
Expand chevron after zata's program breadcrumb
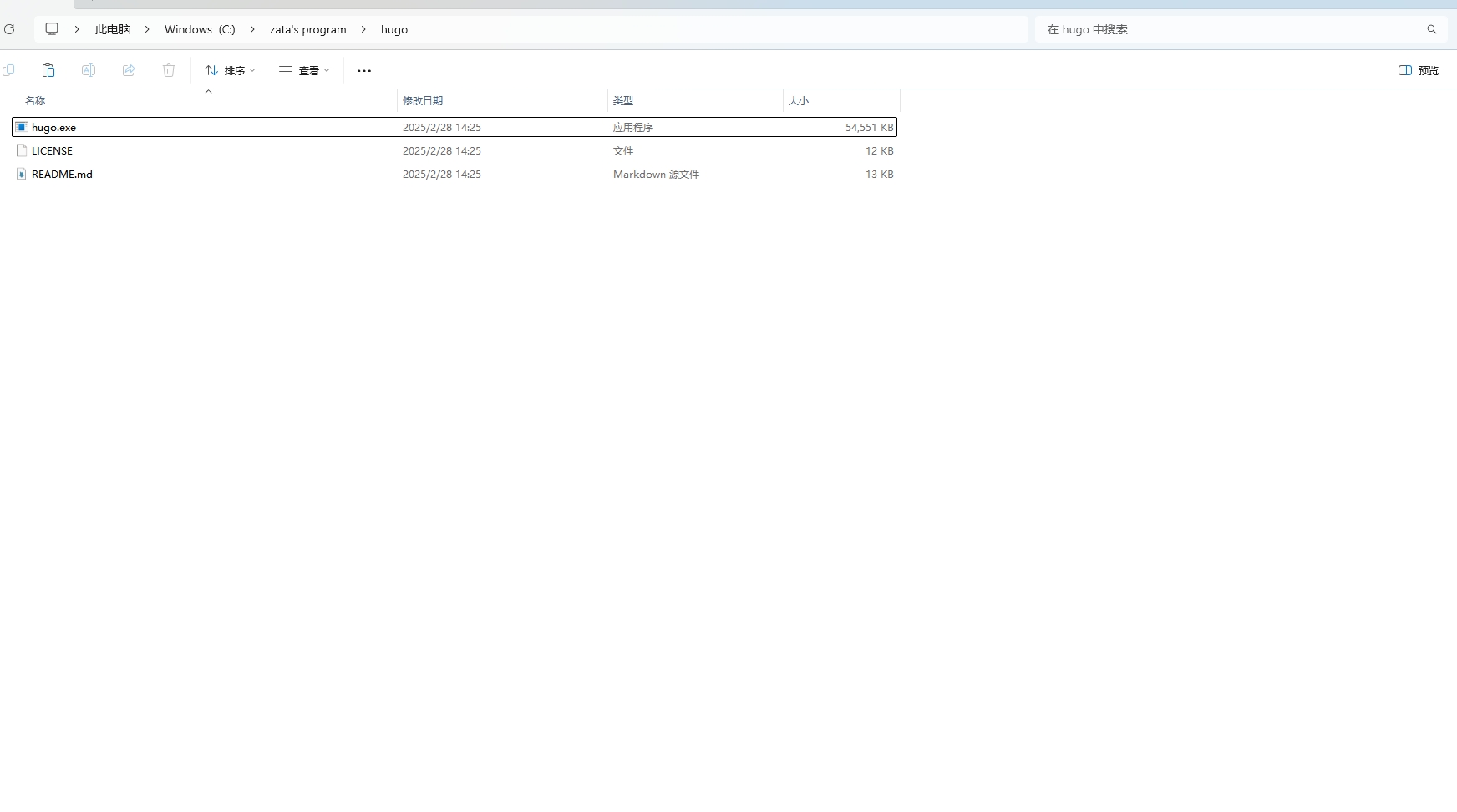(x=363, y=29)
